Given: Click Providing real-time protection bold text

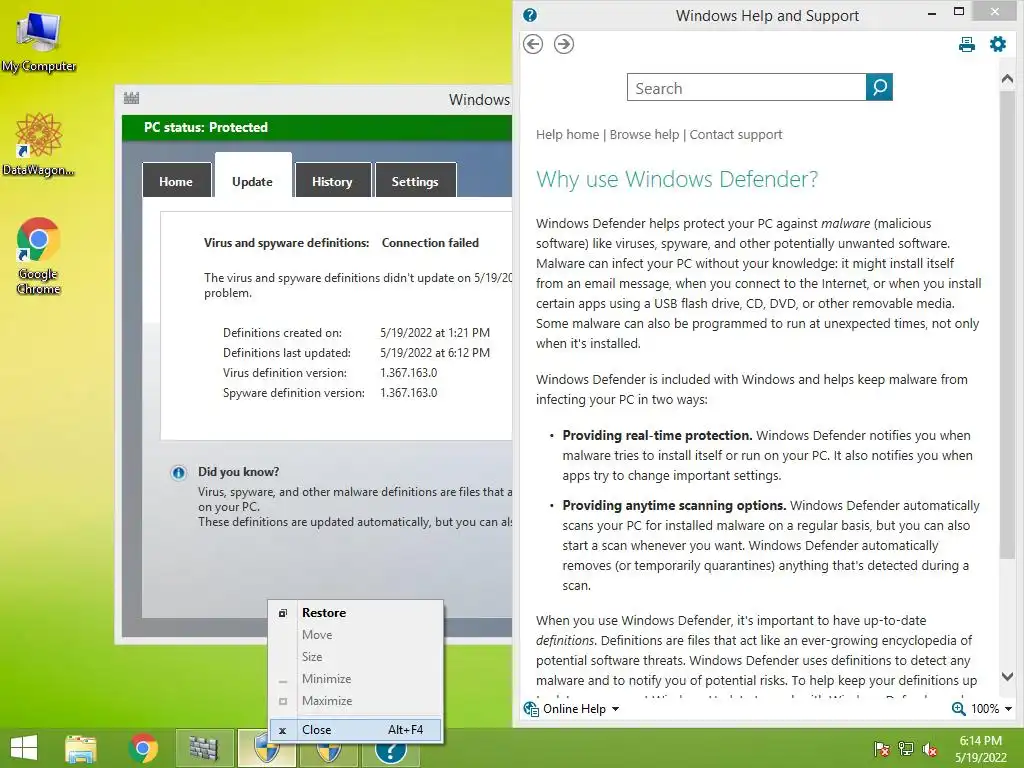Looking at the screenshot, I should pyautogui.click(x=658, y=436).
